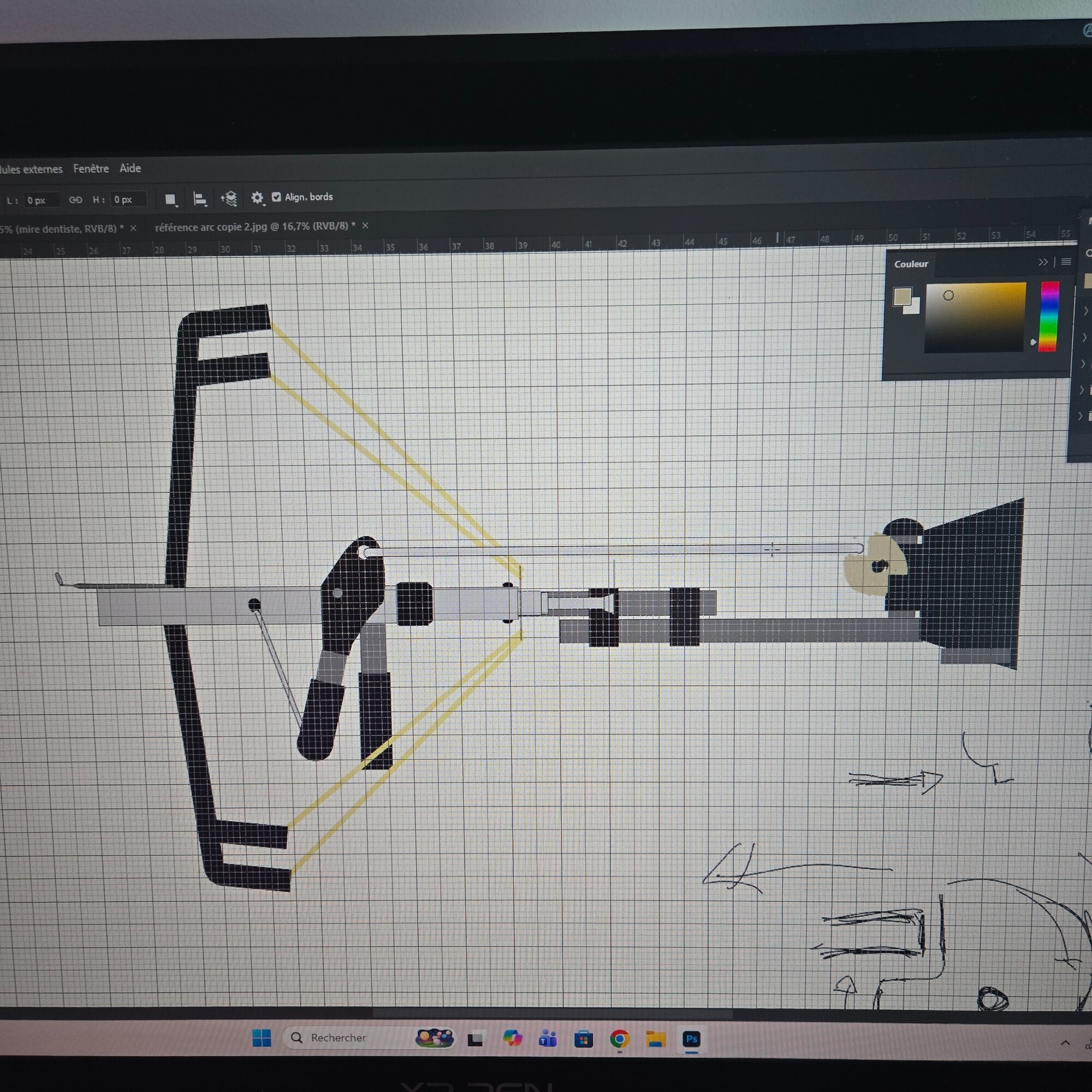Uncheck the Align. bords checkbox
1092x1092 pixels.
coord(276,197)
